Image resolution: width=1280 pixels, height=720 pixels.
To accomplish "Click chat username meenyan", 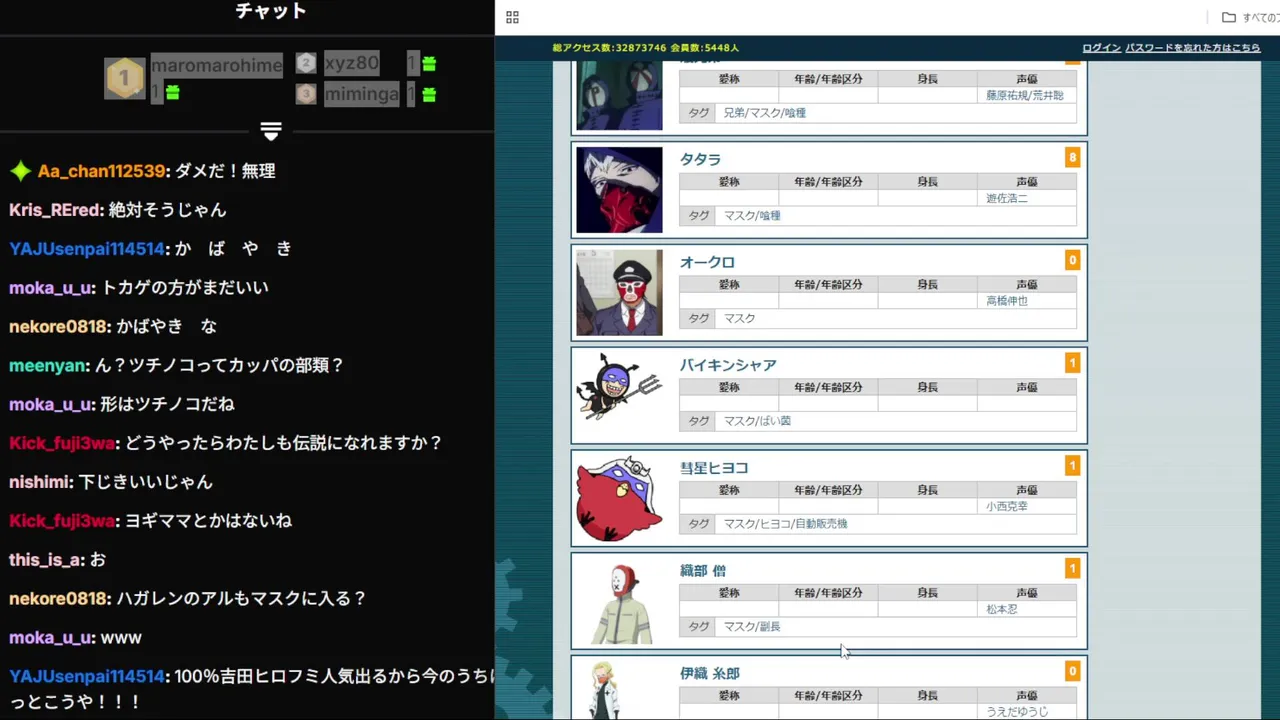I will 47,366.
